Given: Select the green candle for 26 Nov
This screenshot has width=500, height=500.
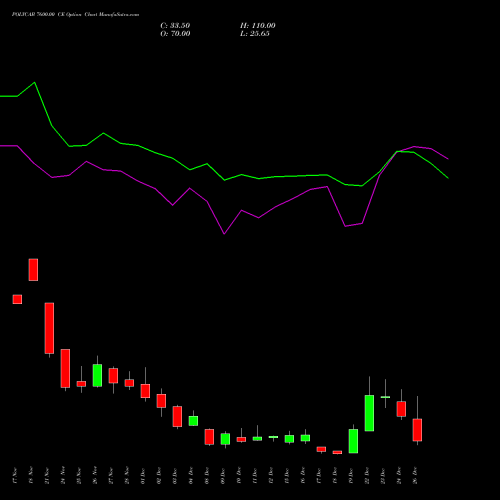Looking at the screenshot, I should point(97,375).
